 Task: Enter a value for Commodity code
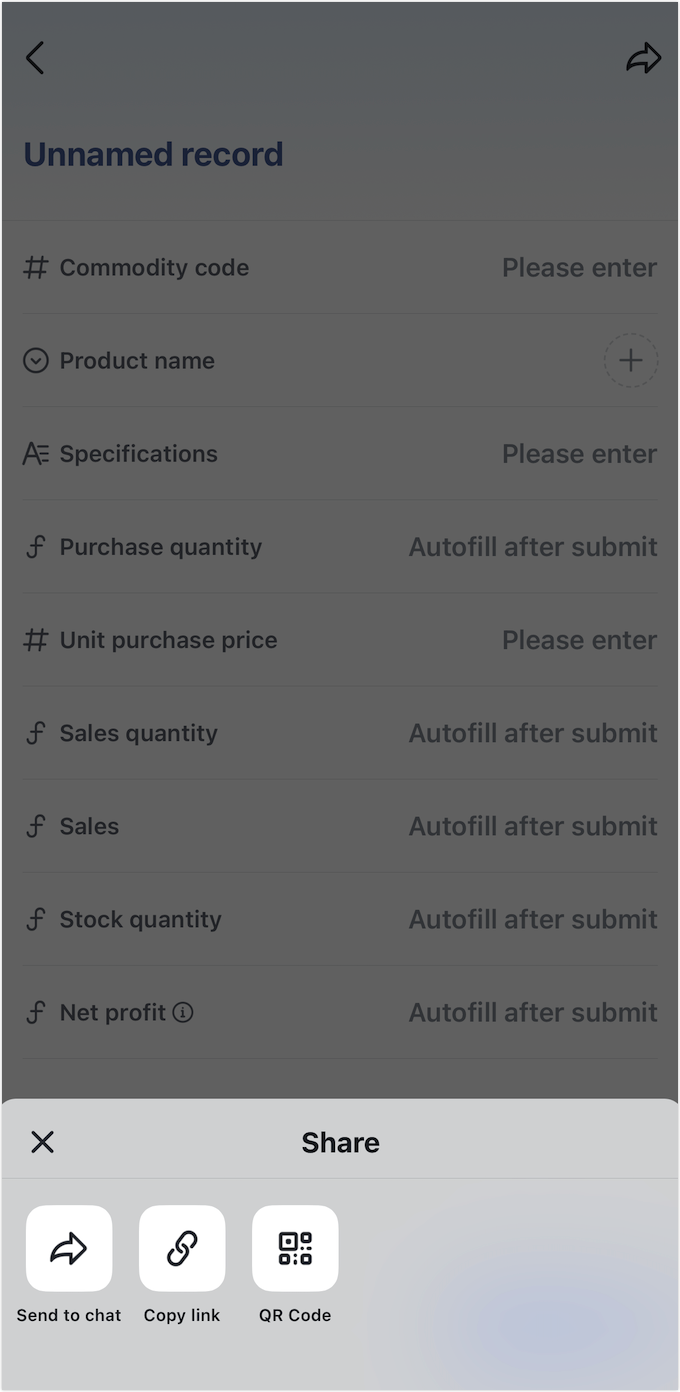[x=579, y=267]
